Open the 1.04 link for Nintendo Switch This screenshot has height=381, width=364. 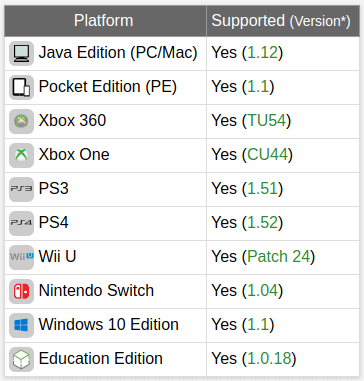(262, 291)
